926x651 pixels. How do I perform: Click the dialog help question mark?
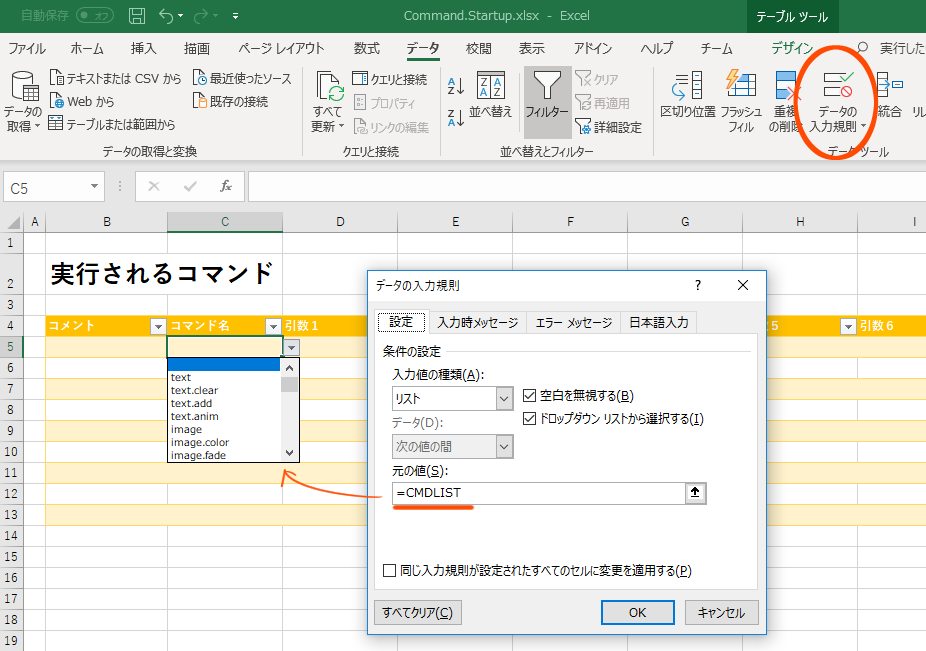pyautogui.click(x=697, y=285)
